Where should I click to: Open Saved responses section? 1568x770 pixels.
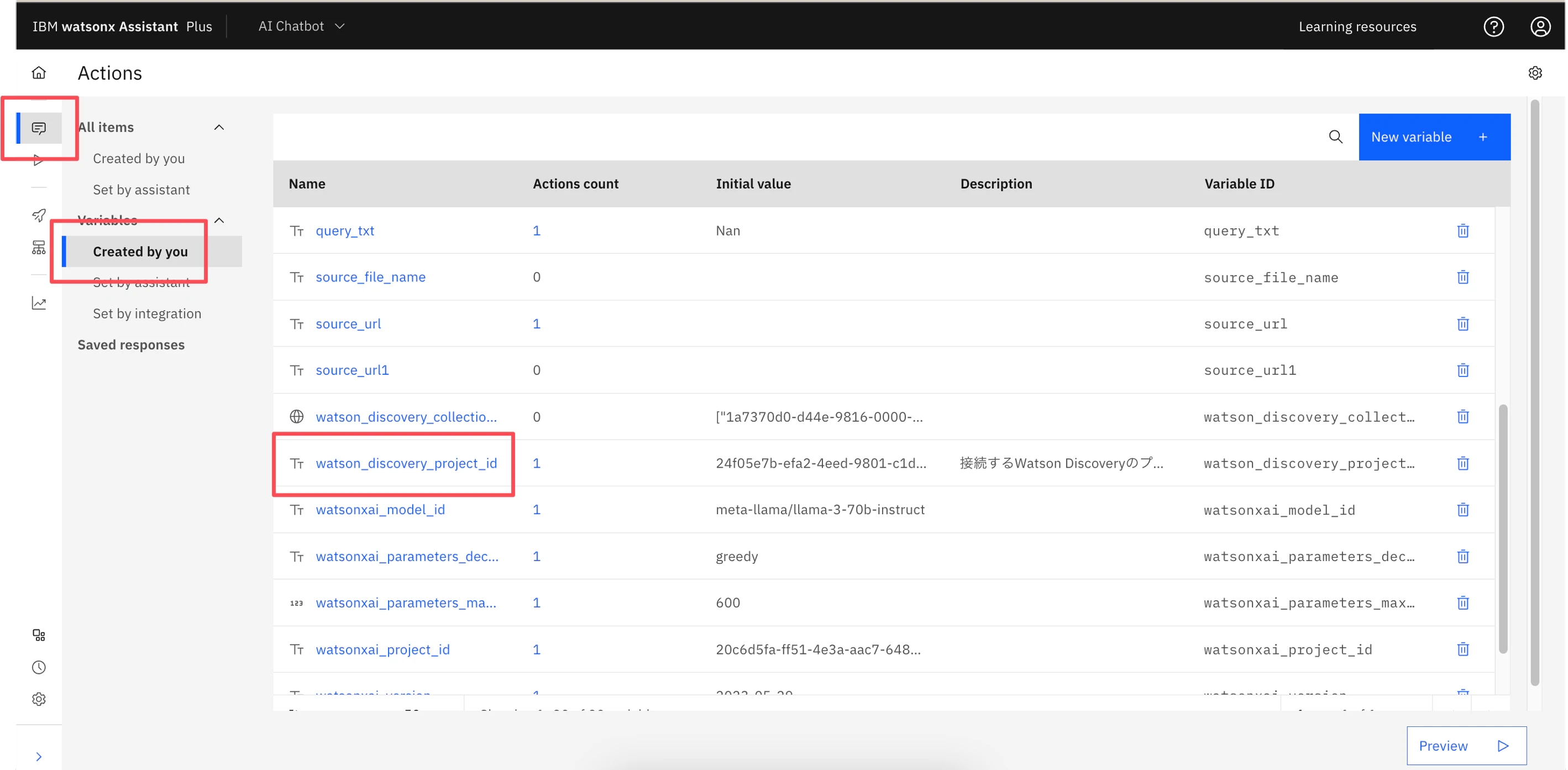[x=131, y=344]
